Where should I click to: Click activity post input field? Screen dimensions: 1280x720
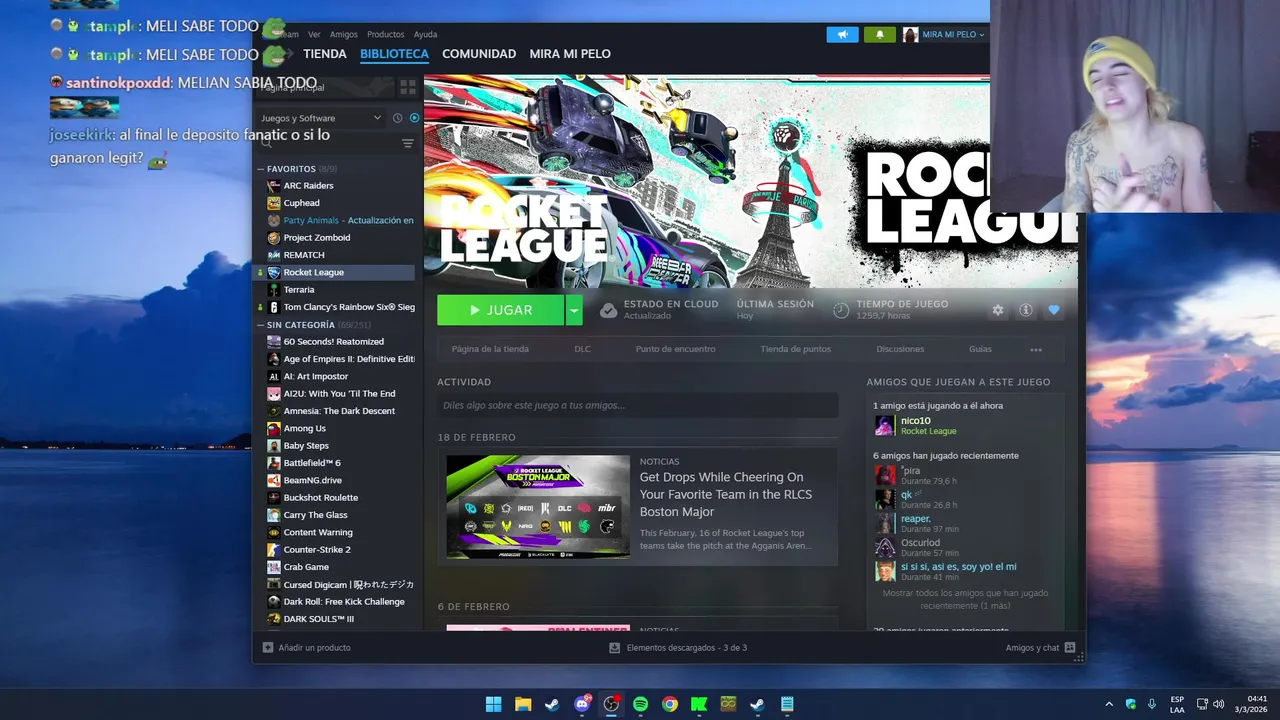click(x=637, y=405)
